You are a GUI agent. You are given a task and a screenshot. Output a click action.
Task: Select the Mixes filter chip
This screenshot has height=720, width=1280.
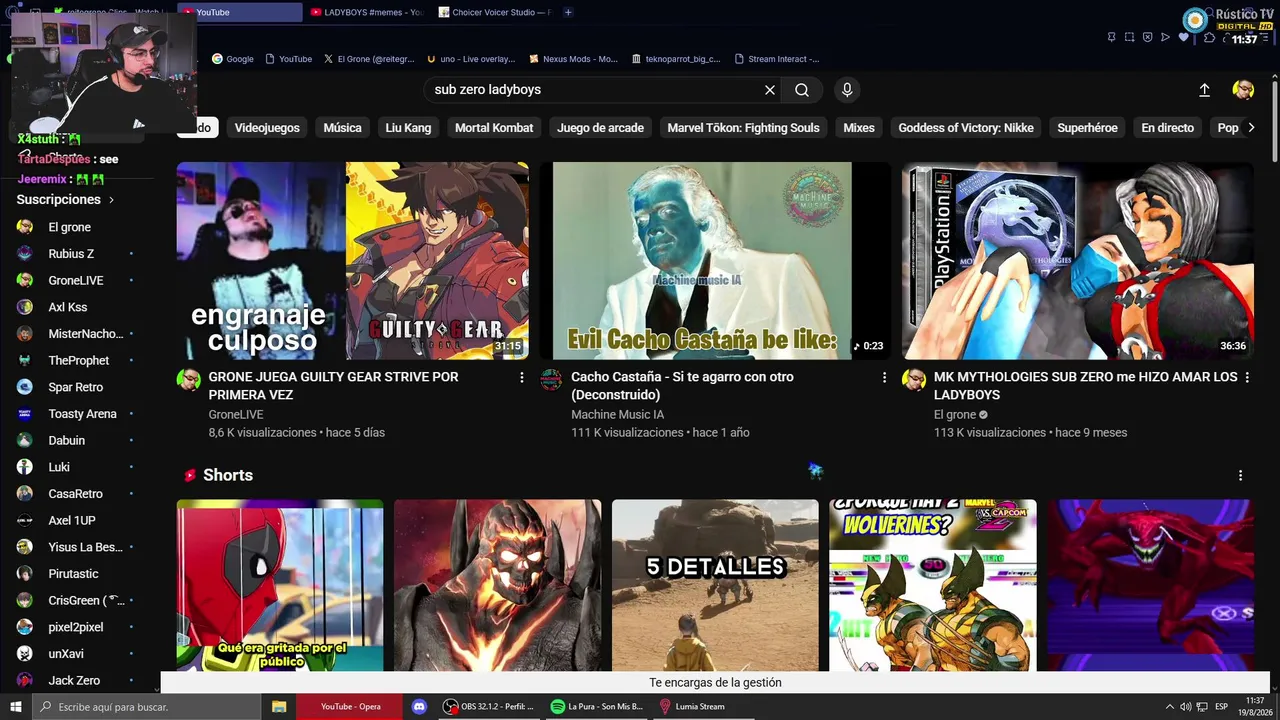click(x=859, y=128)
